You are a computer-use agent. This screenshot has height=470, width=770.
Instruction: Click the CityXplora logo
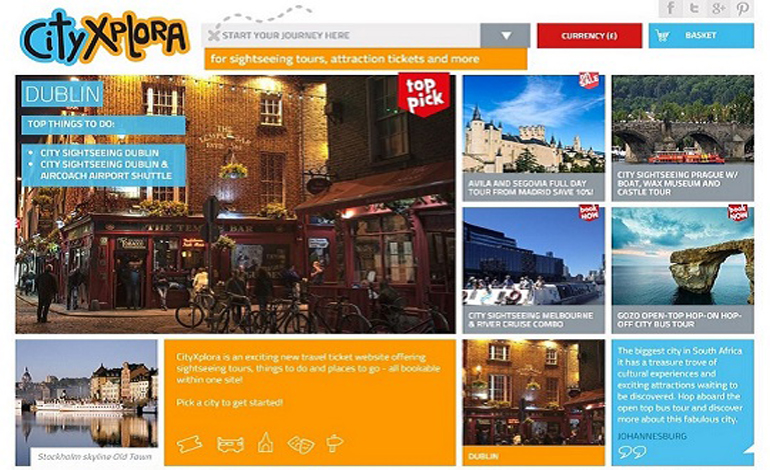point(105,37)
